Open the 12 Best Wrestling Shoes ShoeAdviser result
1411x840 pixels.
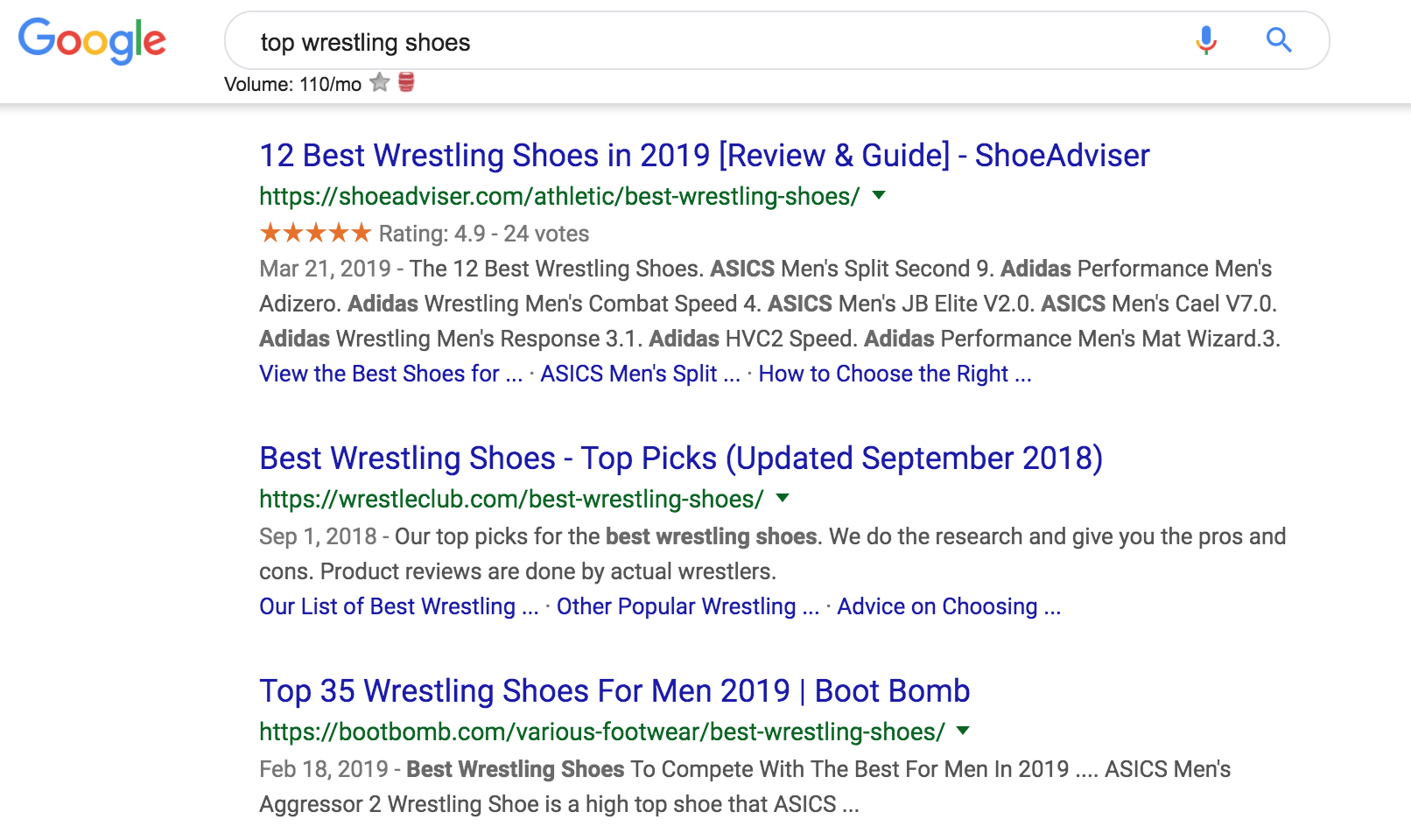point(704,156)
